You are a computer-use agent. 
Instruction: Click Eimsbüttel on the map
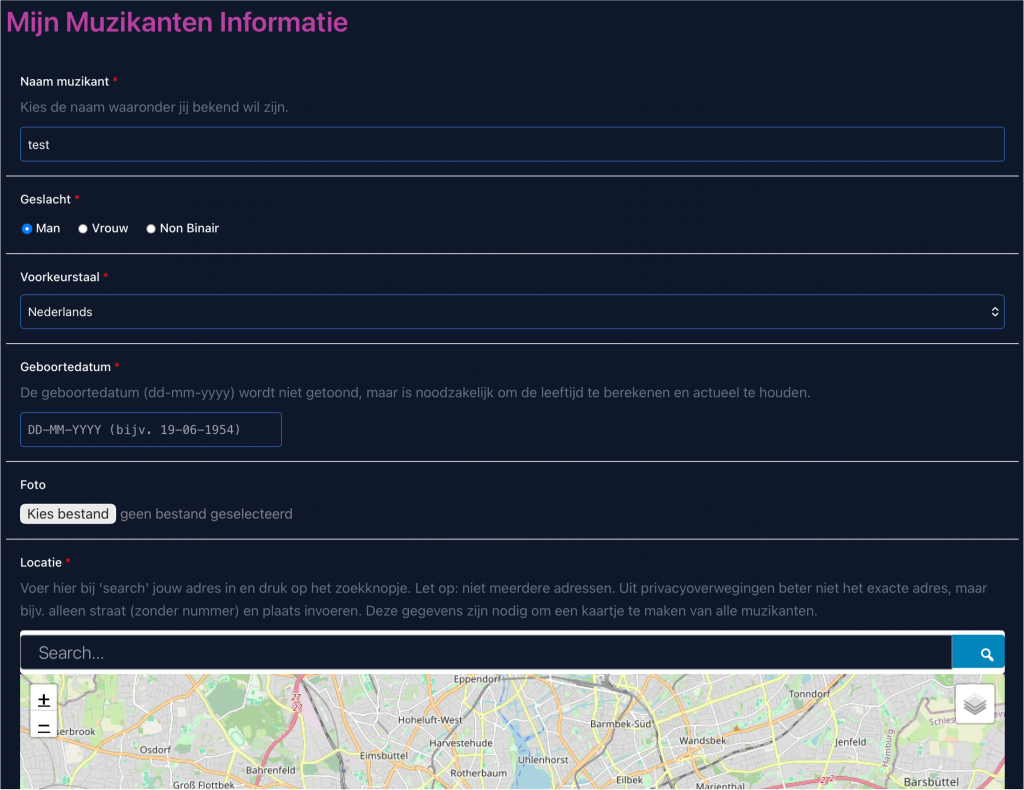[385, 756]
